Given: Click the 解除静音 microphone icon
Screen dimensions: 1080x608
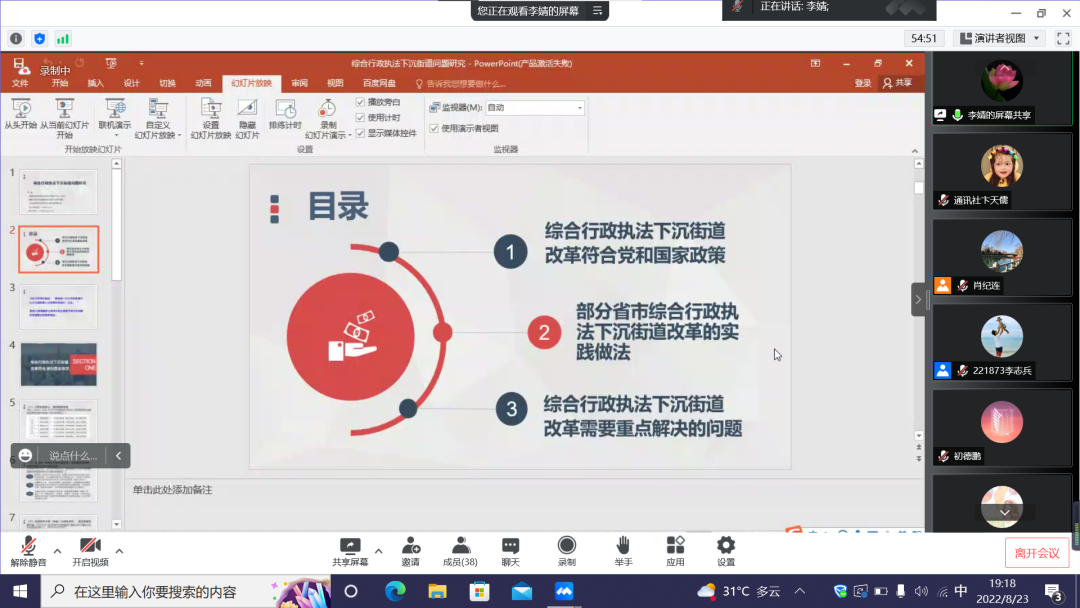Looking at the screenshot, I should 28,546.
